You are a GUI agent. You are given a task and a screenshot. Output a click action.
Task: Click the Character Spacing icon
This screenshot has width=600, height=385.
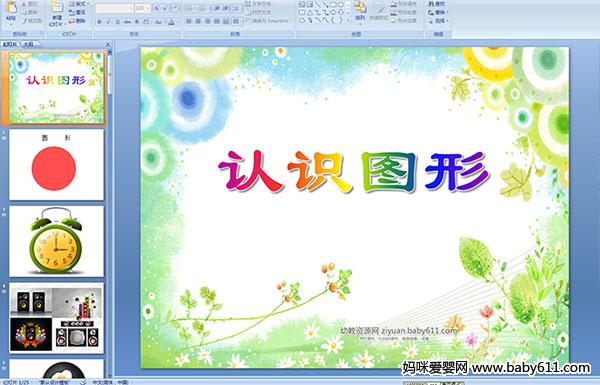pyautogui.click(x=146, y=22)
